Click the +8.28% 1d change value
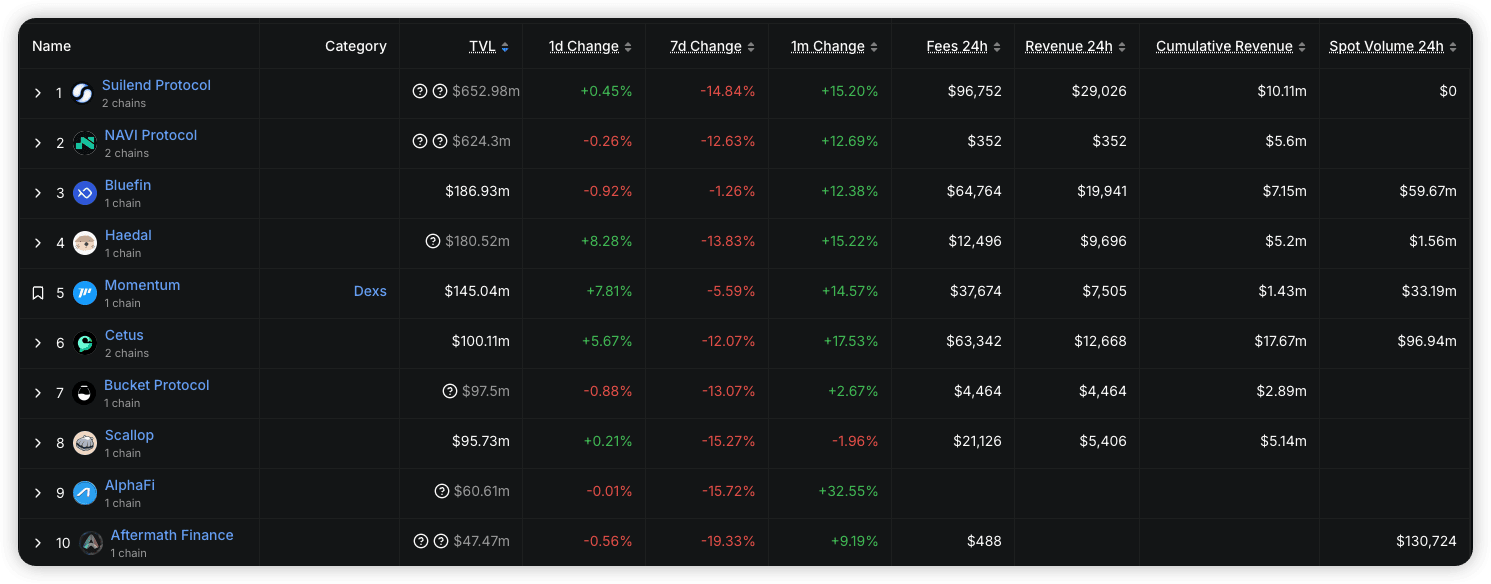The image size is (1491, 584). (x=607, y=241)
